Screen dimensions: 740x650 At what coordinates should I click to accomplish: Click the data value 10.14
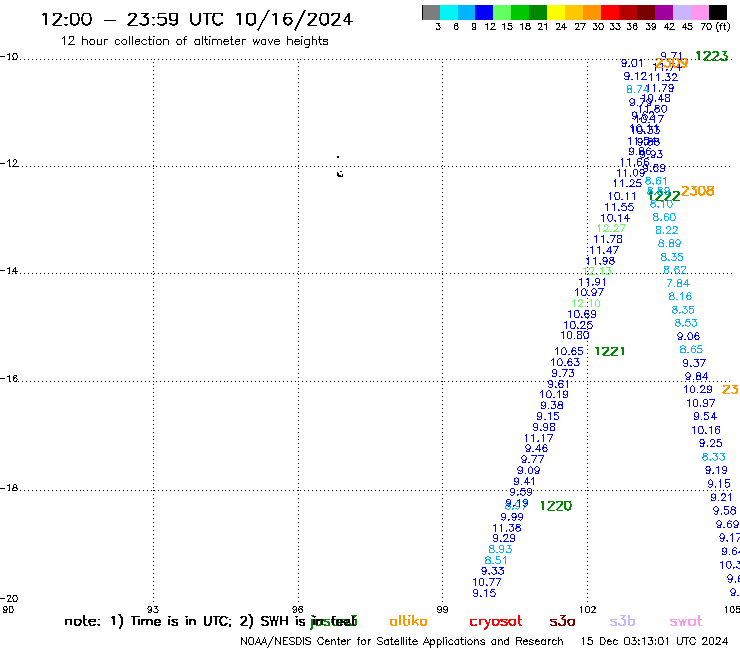coord(615,218)
